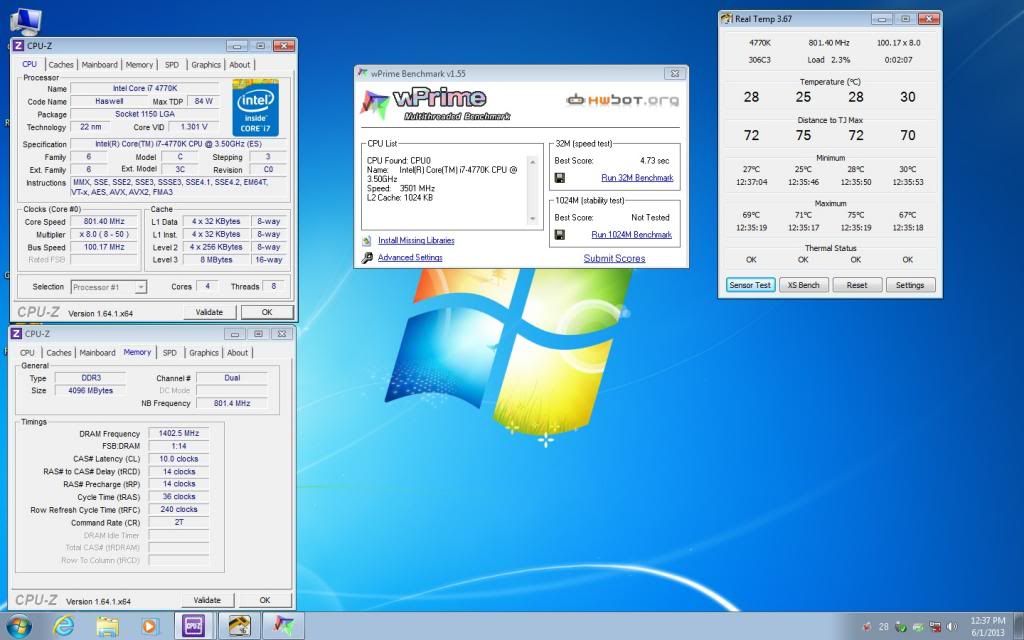The image size is (1024, 640).
Task: Click the network tray icon
Action: click(x=935, y=627)
